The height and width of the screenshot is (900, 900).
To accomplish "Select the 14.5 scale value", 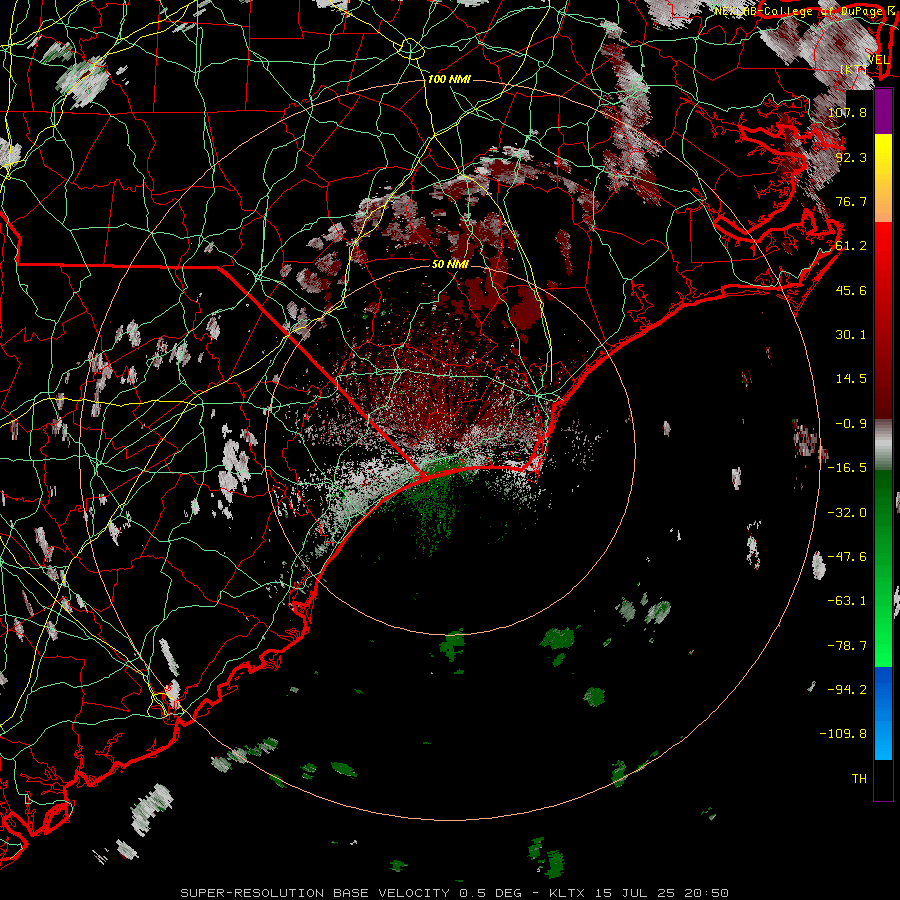I will [x=851, y=379].
